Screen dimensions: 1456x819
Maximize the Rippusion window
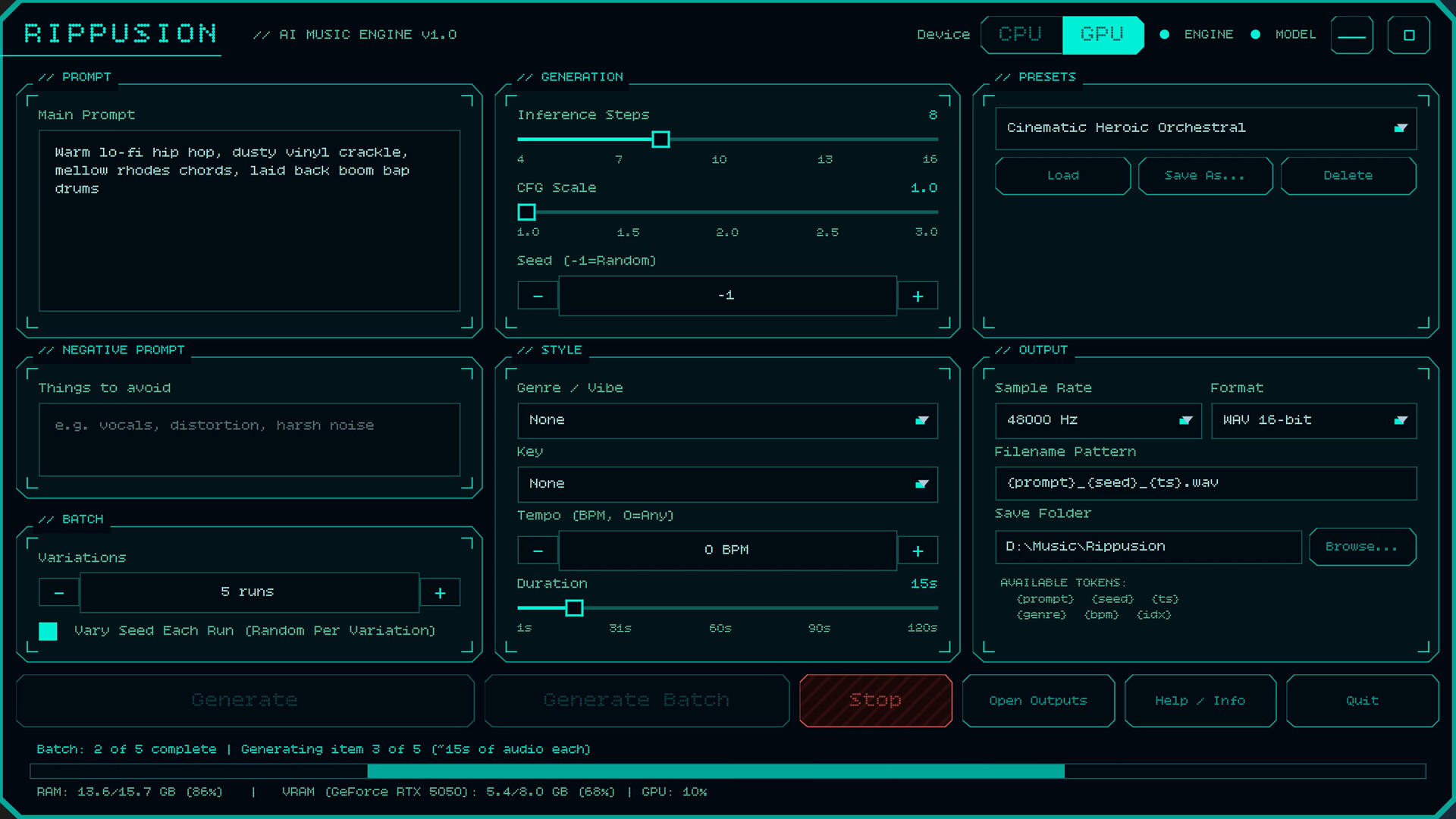pos(1409,35)
